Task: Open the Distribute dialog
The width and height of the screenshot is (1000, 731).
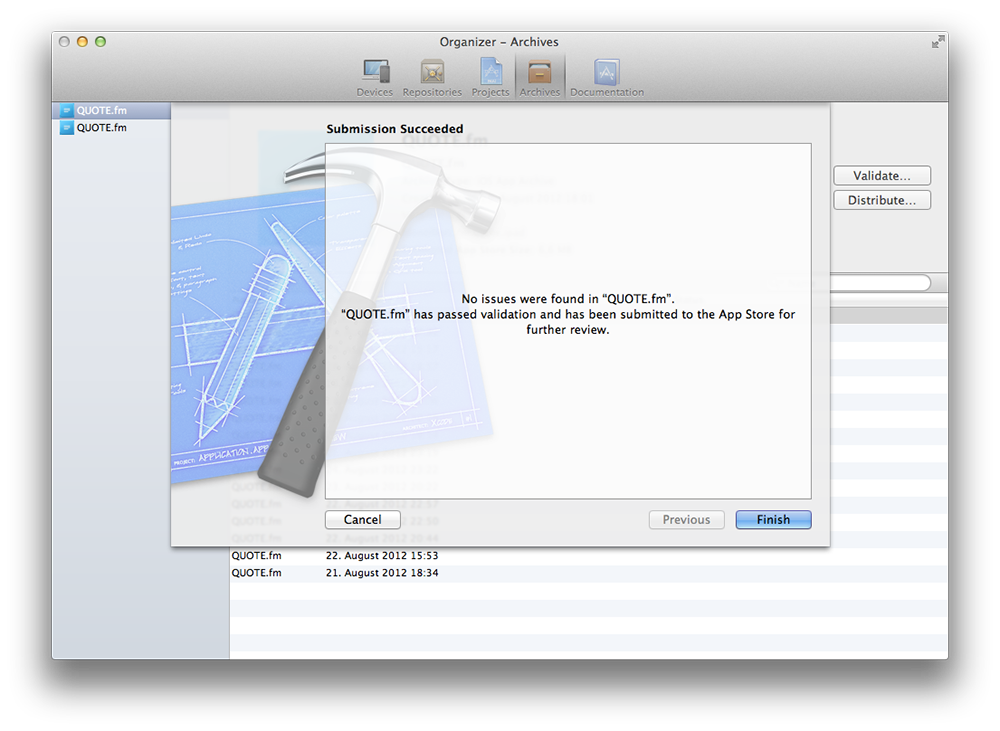Action: [882, 199]
